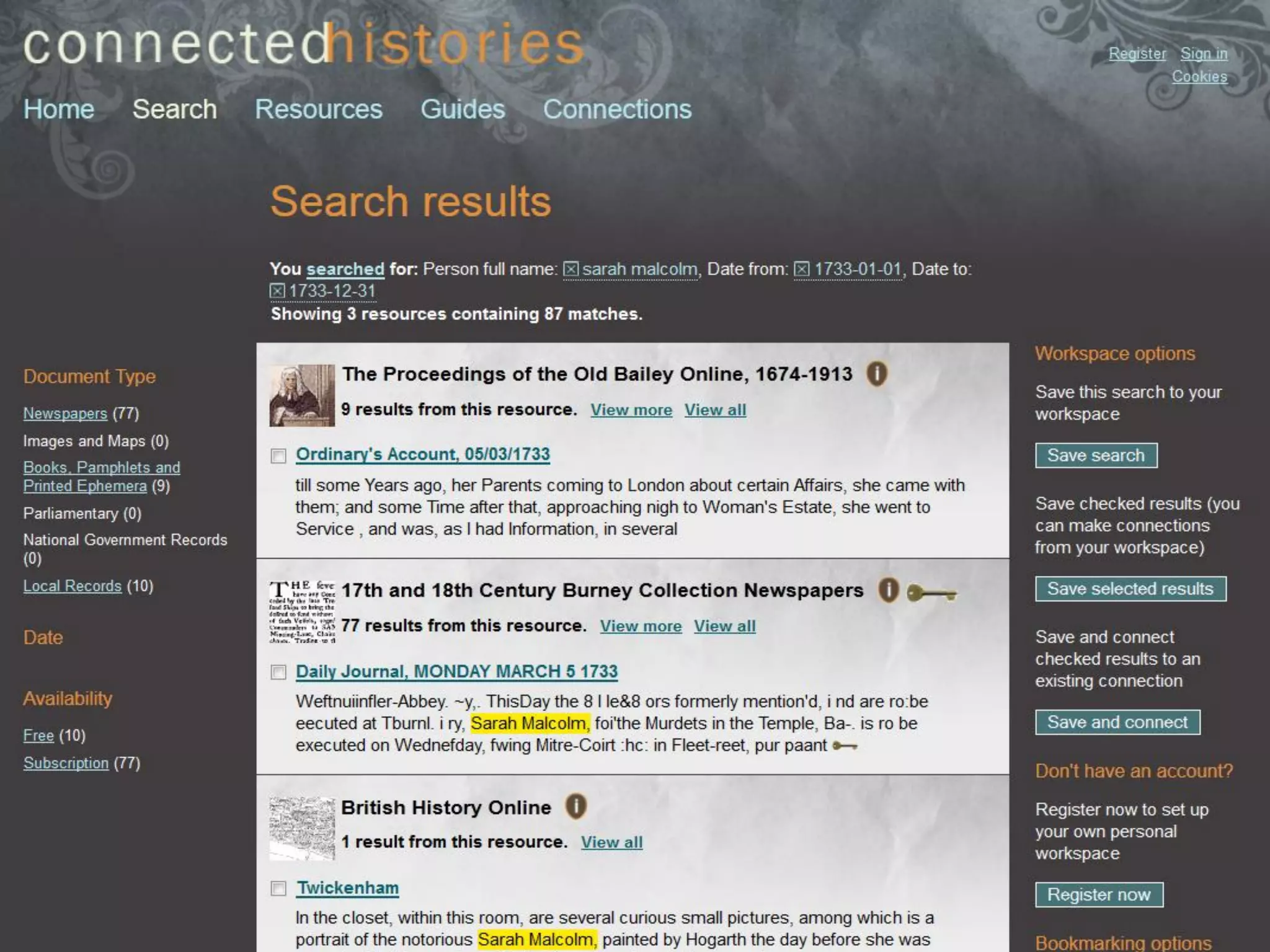1270x952 pixels.
Task: Remove the 1733-01-01 date-from filter
Action: pyautogui.click(x=802, y=269)
